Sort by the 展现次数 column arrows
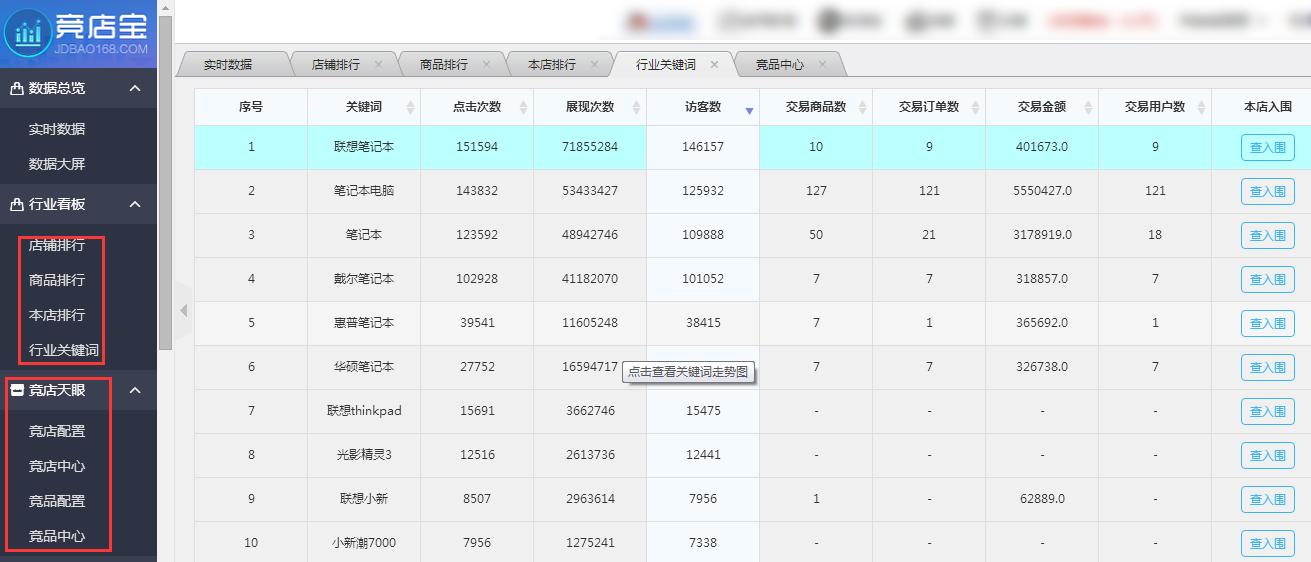 [x=636, y=108]
